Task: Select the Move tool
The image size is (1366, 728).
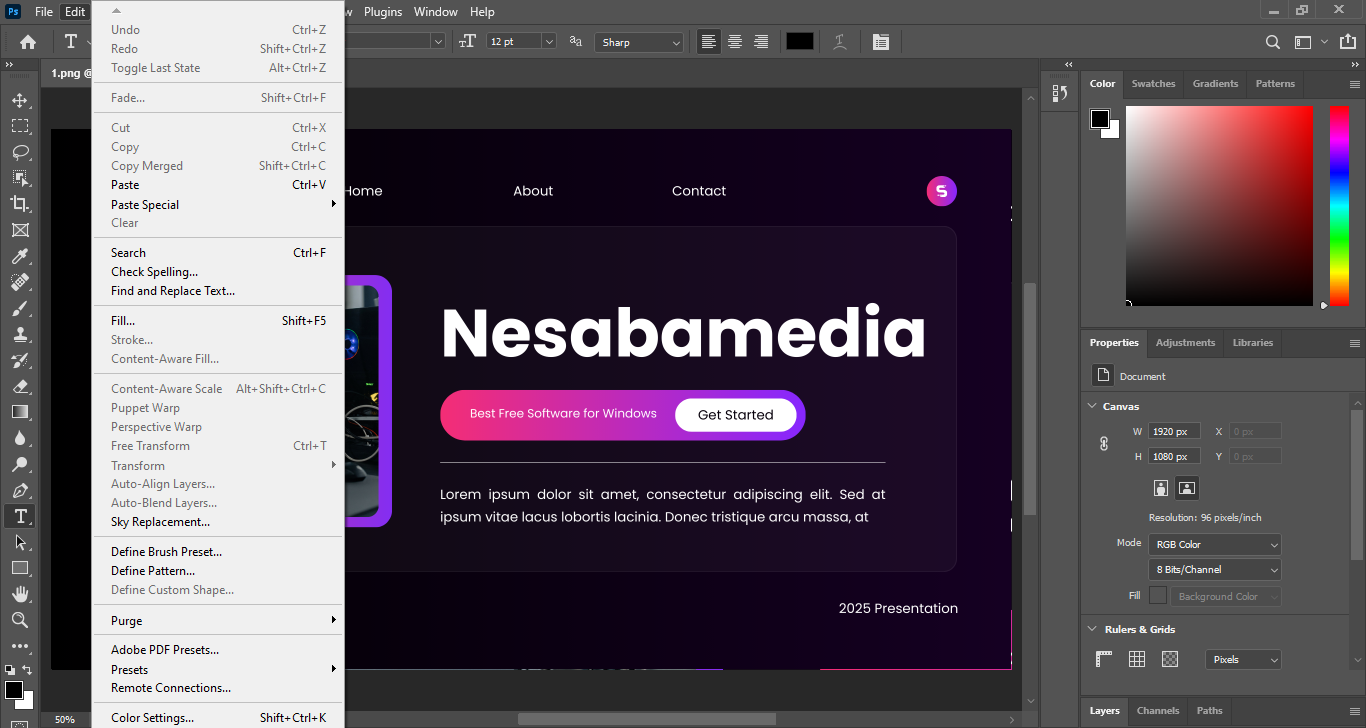Action: point(20,100)
